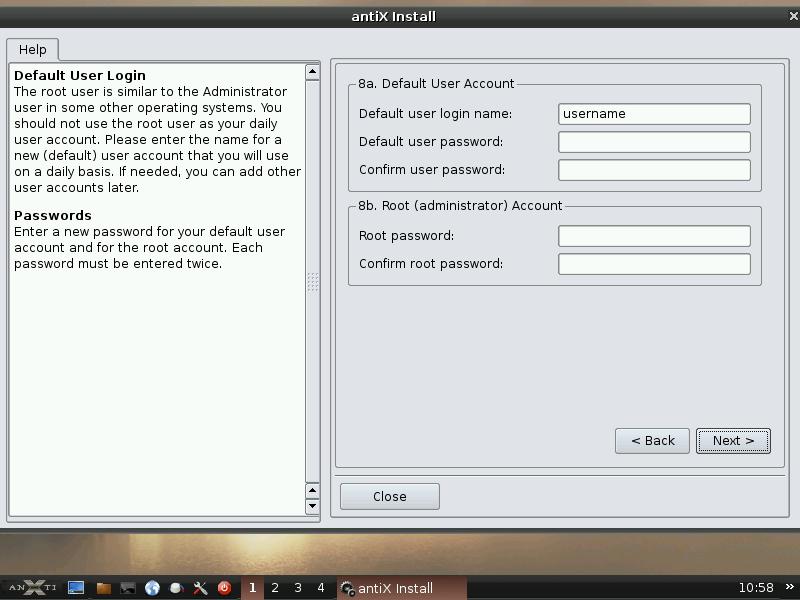Switch to workspace 1
800x600 pixels.
point(252,588)
